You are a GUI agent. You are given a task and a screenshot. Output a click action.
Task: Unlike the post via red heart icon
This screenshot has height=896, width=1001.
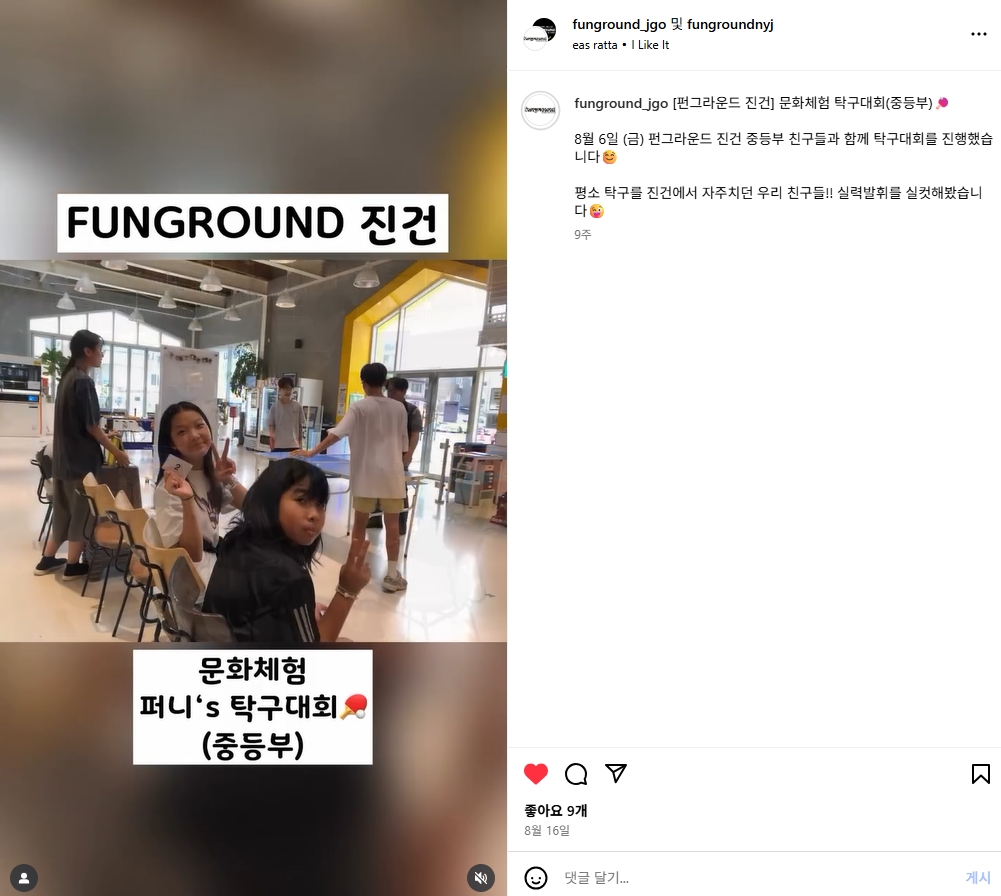coord(536,773)
